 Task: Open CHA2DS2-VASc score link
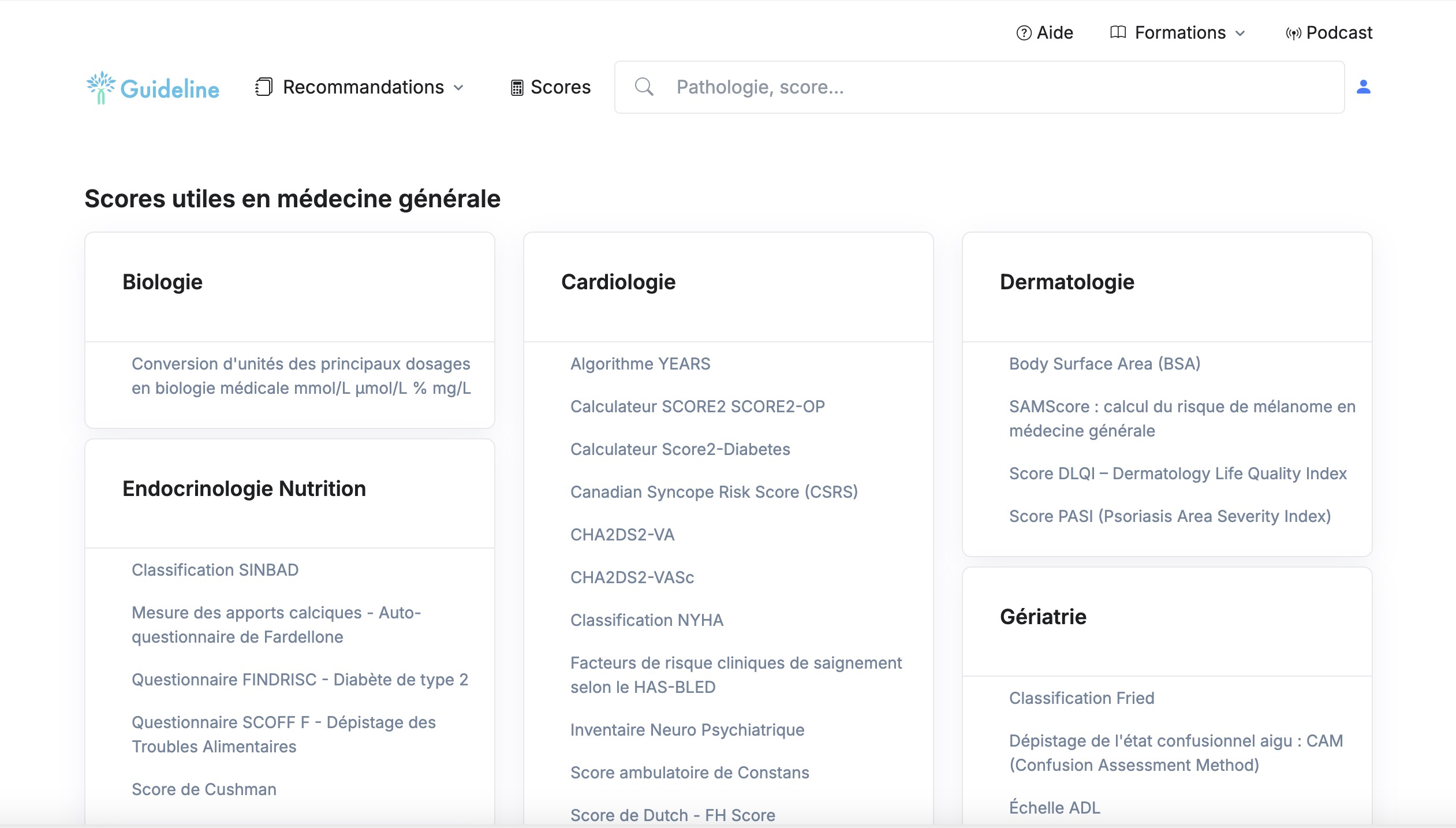tap(632, 577)
